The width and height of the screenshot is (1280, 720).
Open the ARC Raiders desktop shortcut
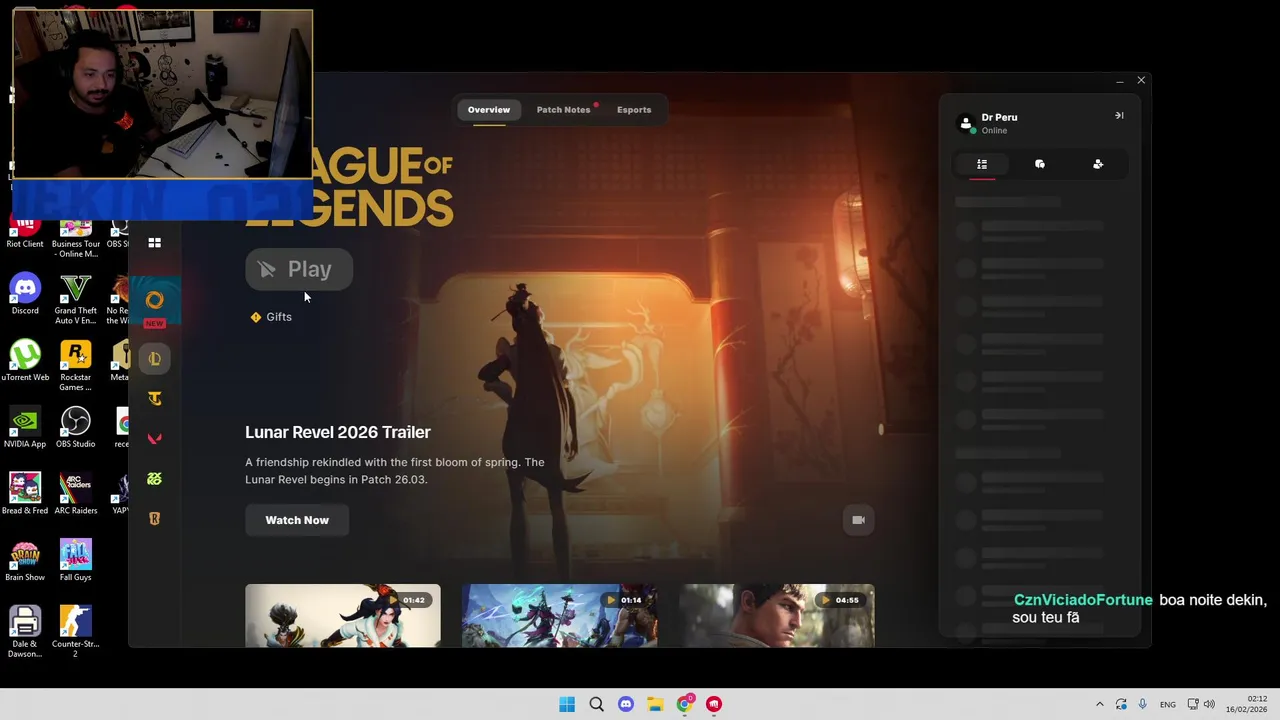(x=75, y=495)
